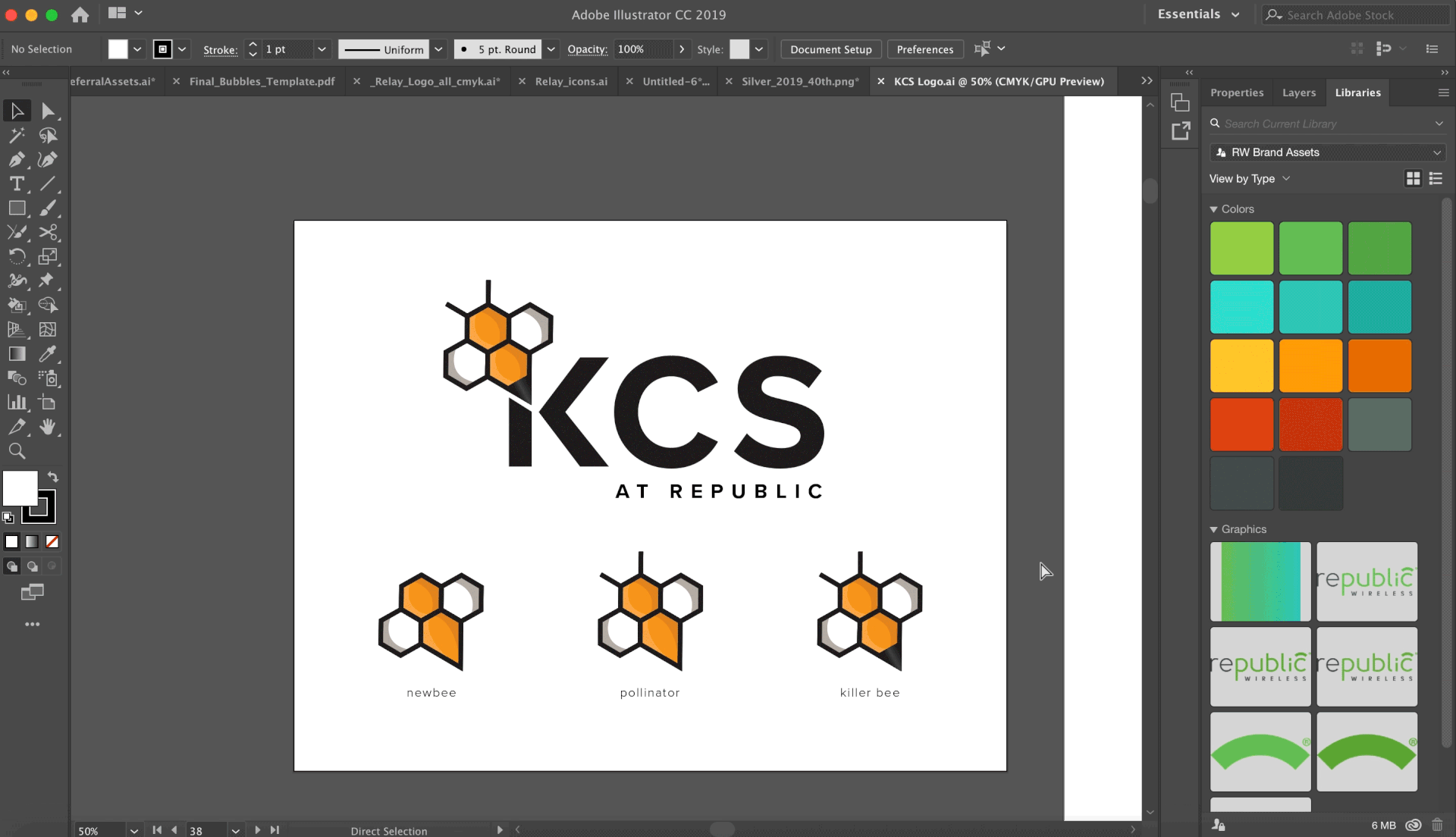Screen dimensions: 1456x837
Task: Select the Scissors tool
Action: pos(48,232)
